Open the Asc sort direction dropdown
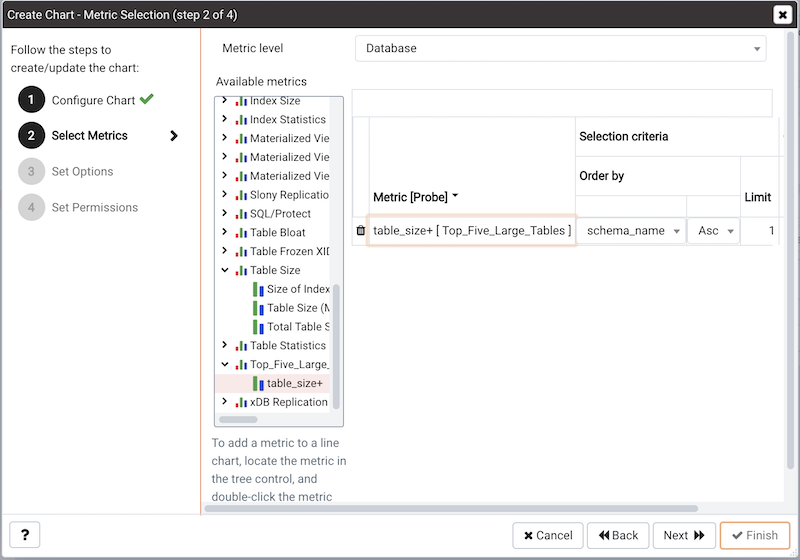Screen dimensions: 800x560 click(713, 231)
